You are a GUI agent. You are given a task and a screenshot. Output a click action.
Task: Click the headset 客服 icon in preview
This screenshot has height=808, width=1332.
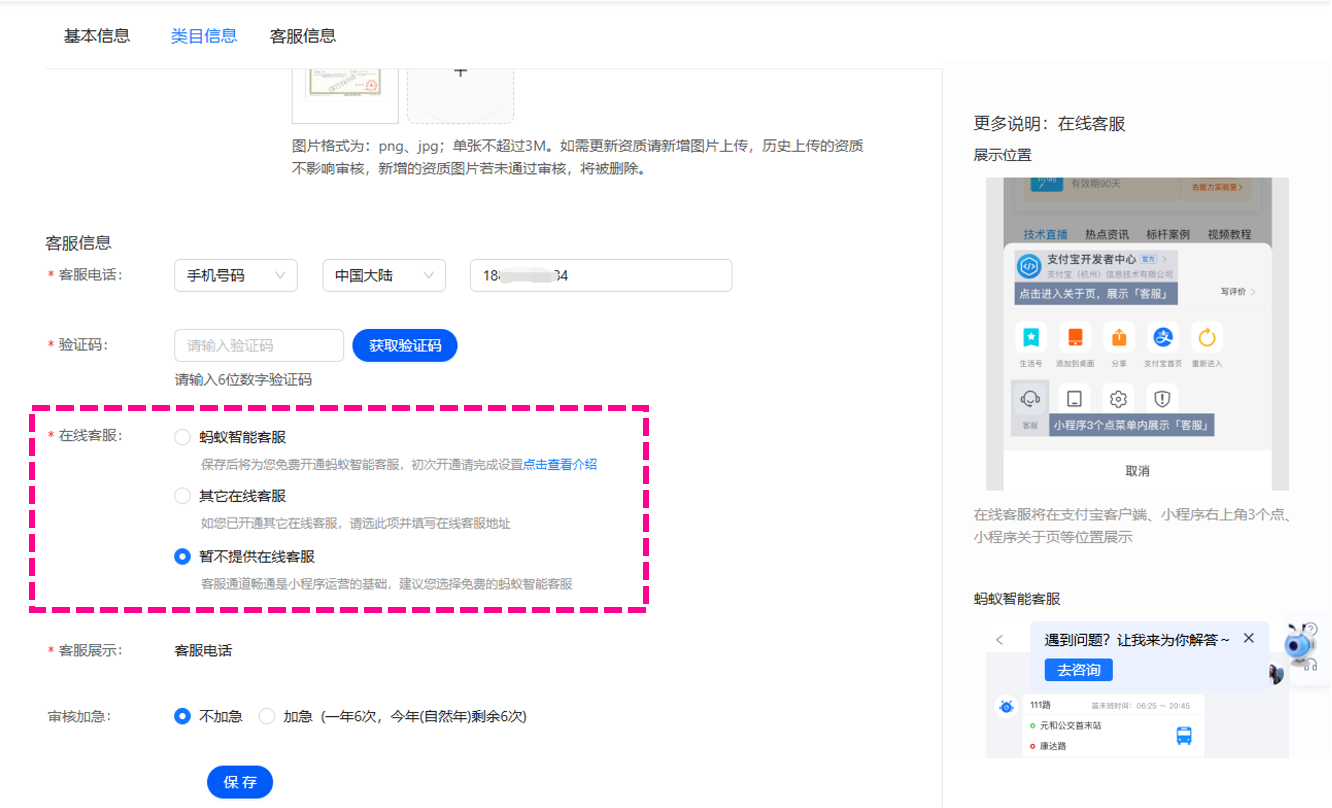point(1030,398)
